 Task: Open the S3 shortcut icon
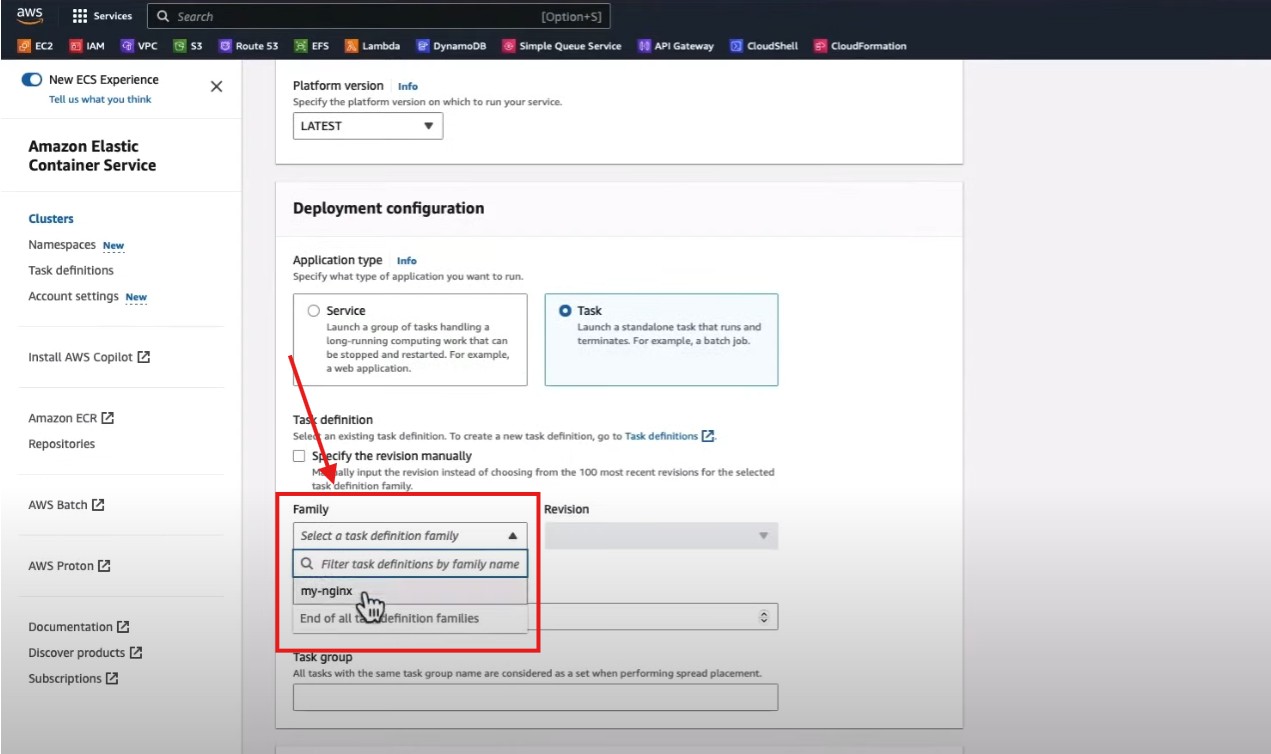point(180,46)
